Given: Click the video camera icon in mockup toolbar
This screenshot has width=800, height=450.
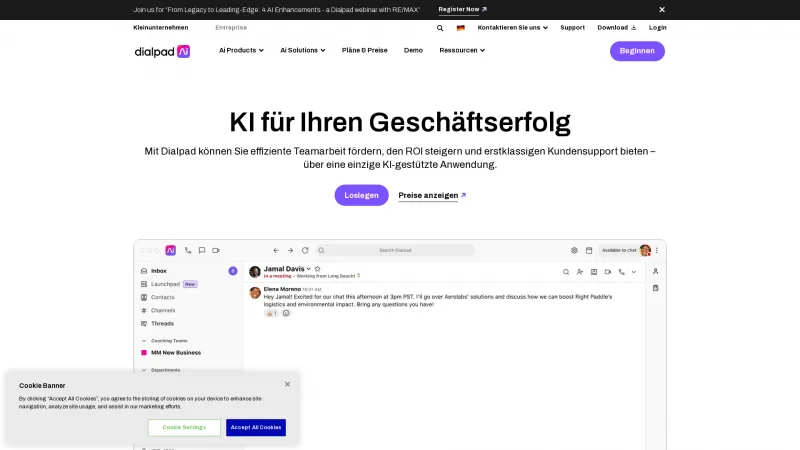Looking at the screenshot, I should point(216,251).
